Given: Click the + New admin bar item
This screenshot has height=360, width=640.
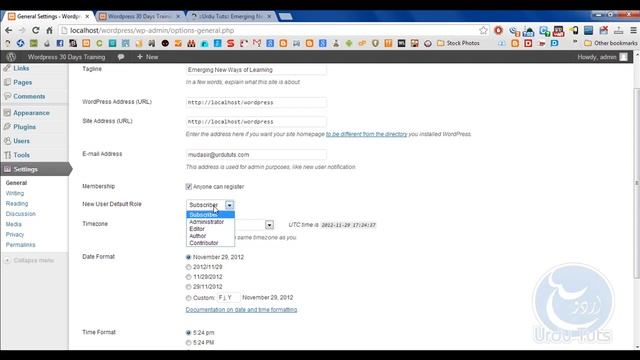Looking at the screenshot, I should tap(148, 57).
